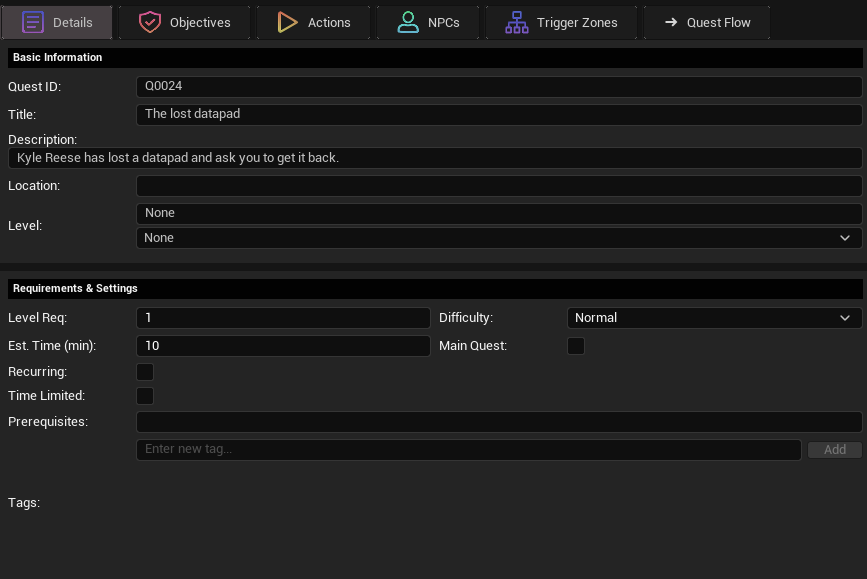The image size is (867, 579).
Task: Click the Trigger Zones hierarchy icon
Action: (517, 23)
